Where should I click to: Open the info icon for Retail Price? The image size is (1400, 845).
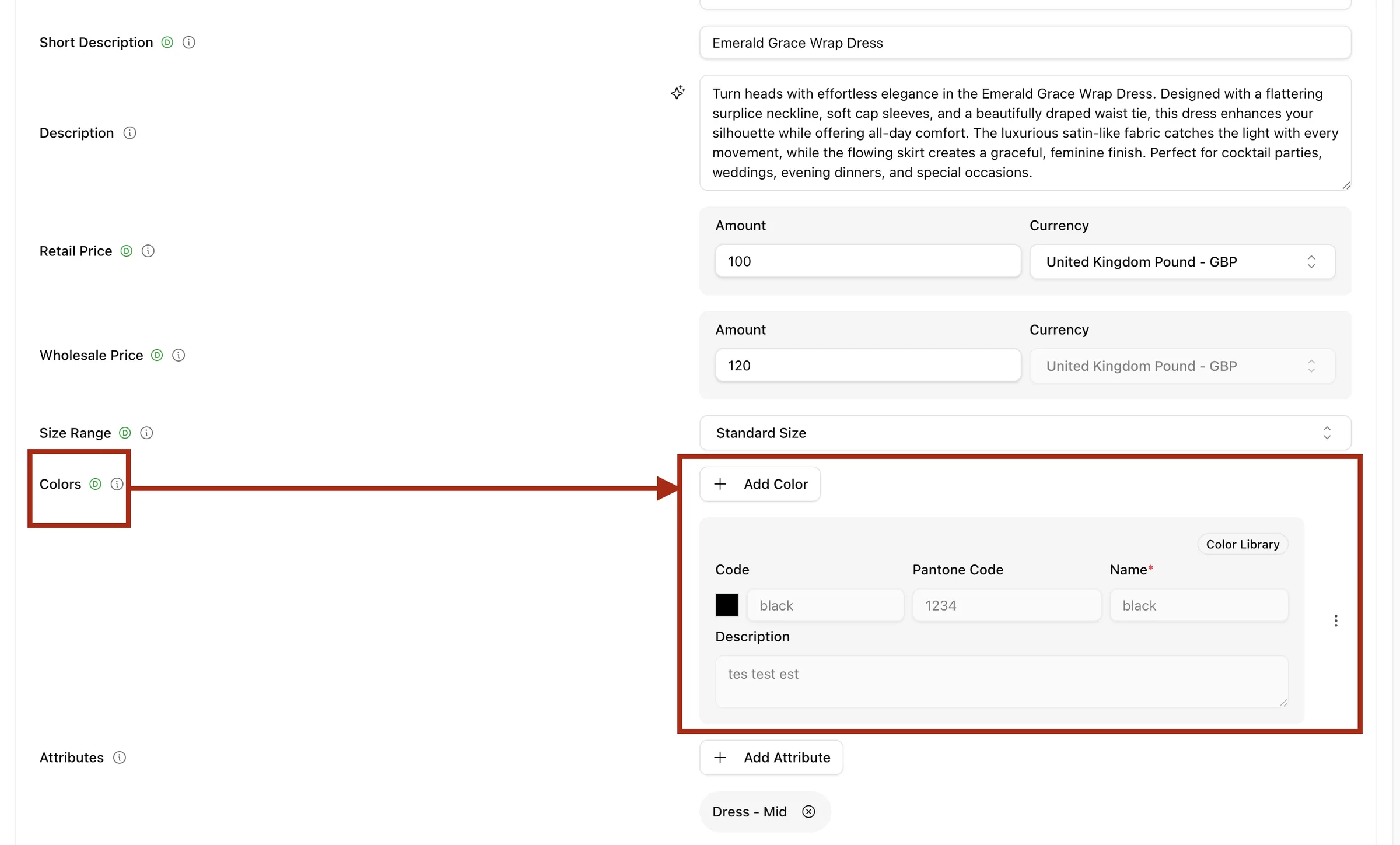point(148,251)
